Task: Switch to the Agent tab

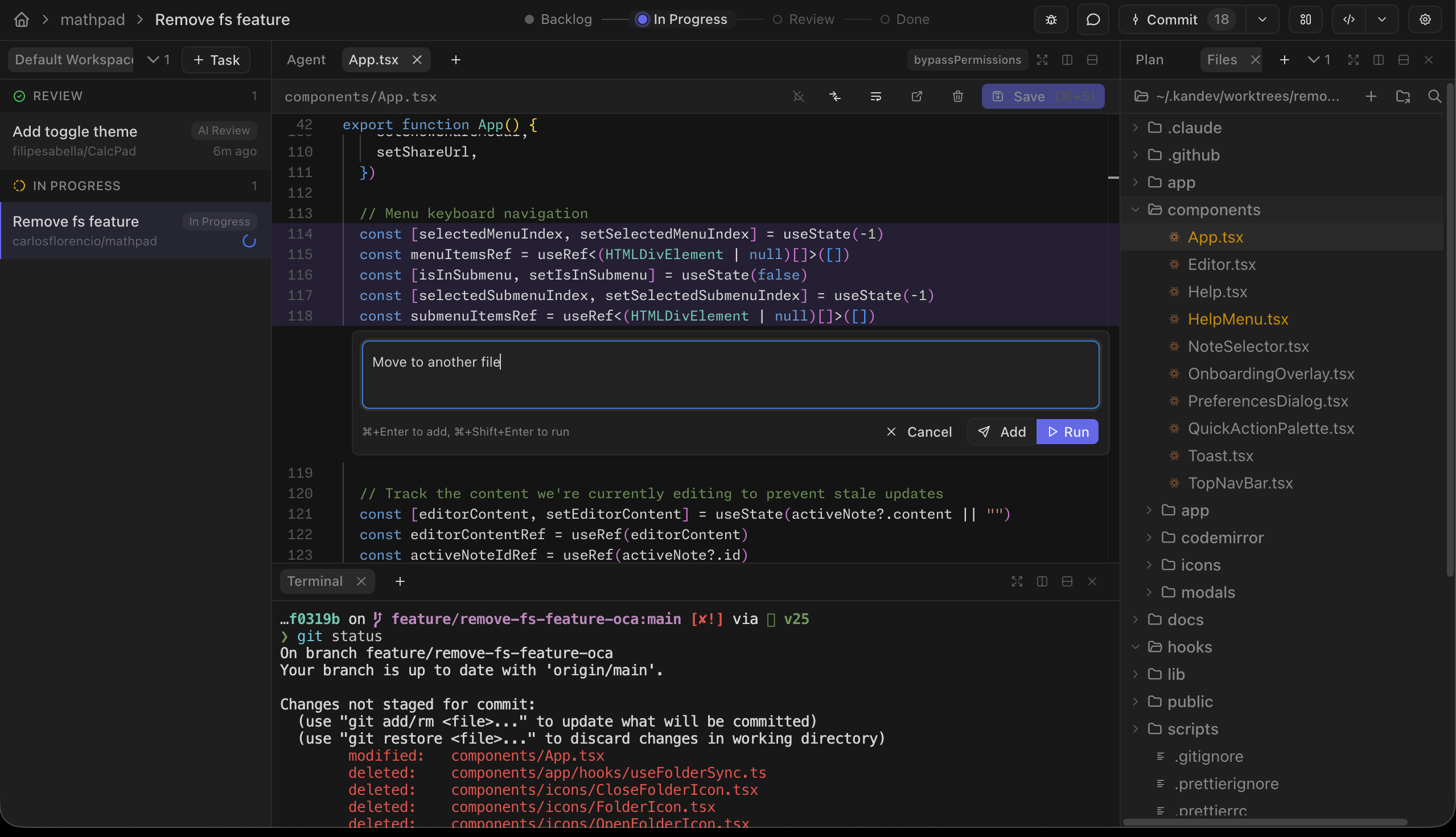Action: click(x=306, y=60)
